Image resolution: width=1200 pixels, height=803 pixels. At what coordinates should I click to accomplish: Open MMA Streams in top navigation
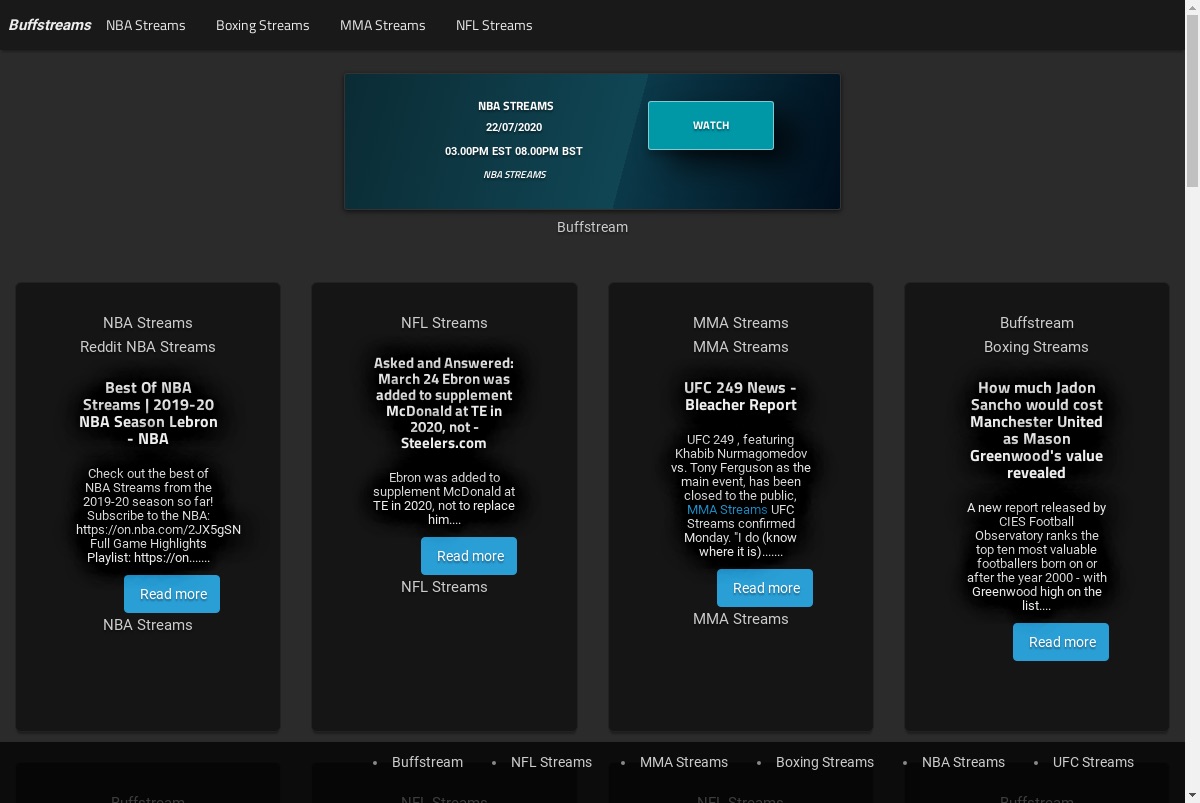pos(383,25)
